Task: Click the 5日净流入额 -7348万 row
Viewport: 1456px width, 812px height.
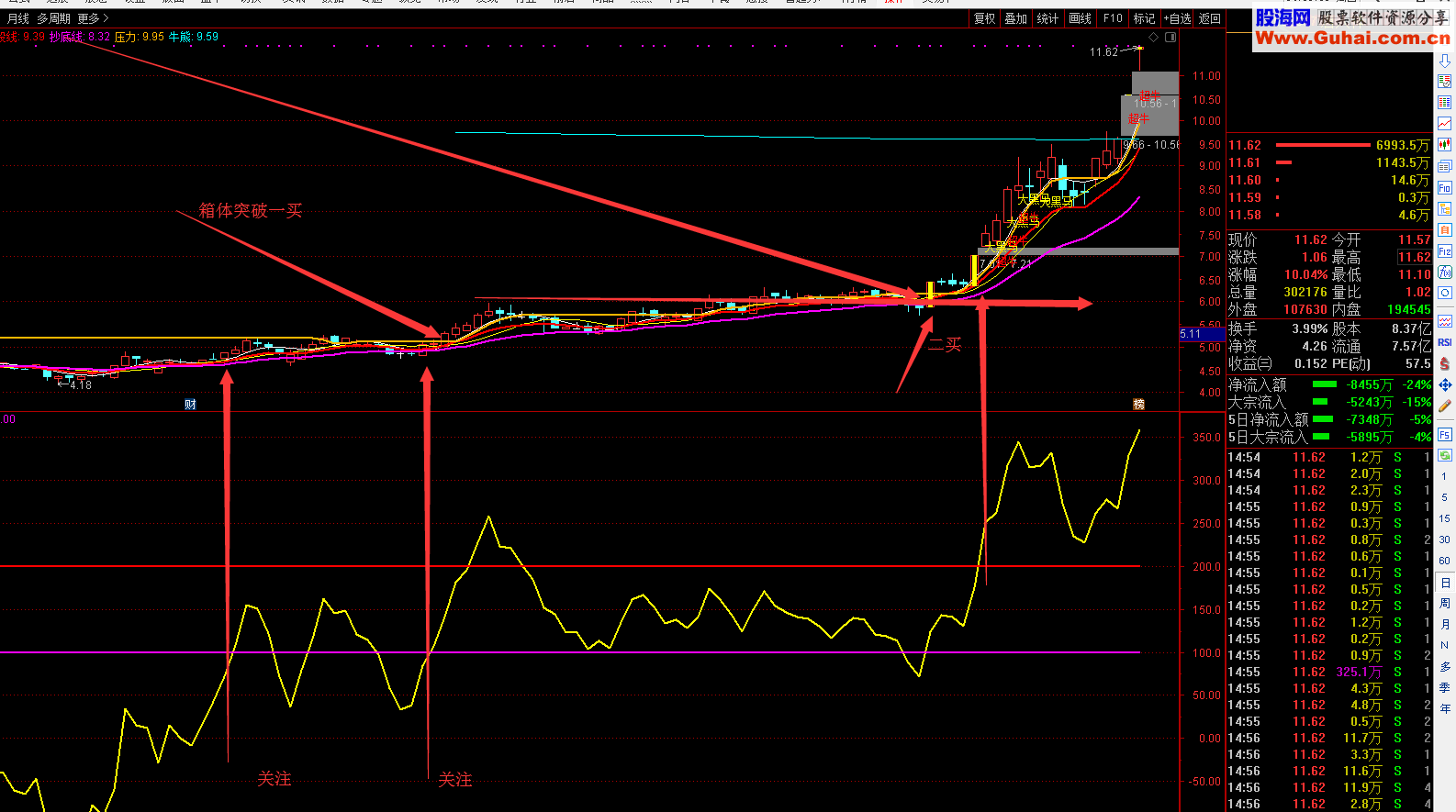Action: (x=1329, y=420)
